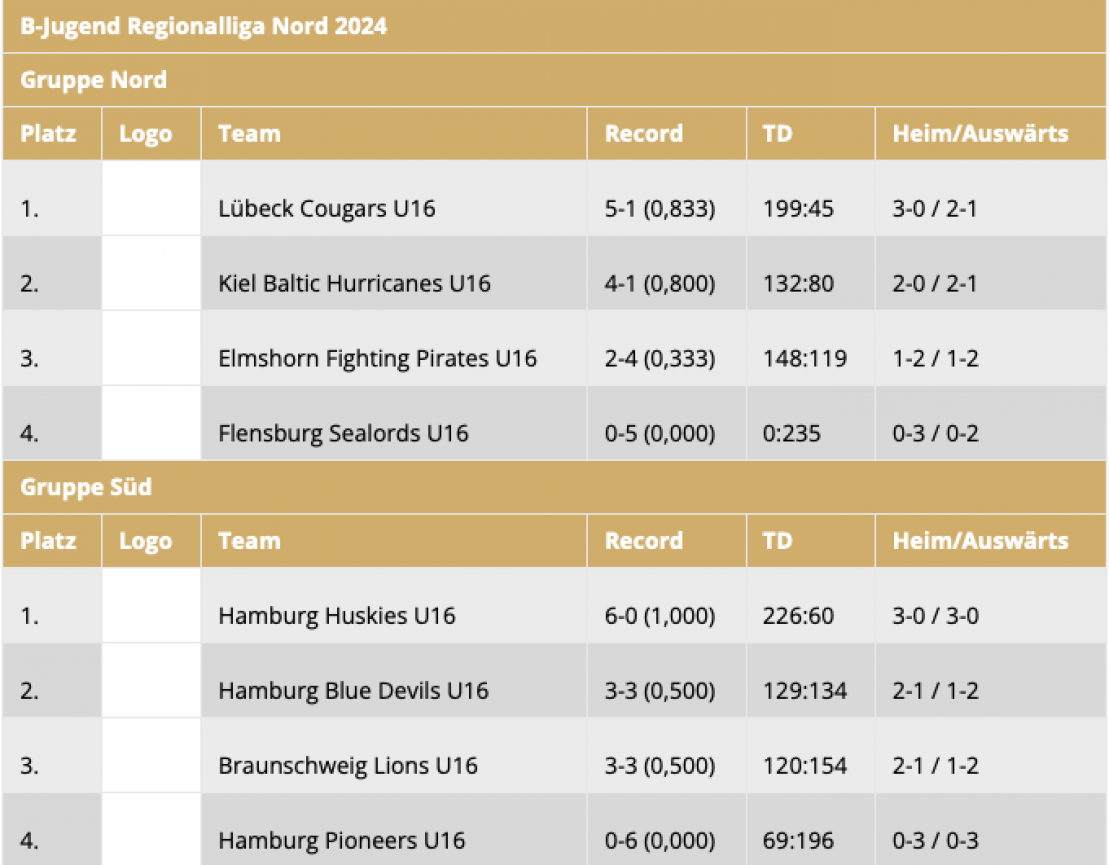The height and width of the screenshot is (865, 1109).
Task: Click Heim/Auswärts column header in Gruppe Nord
Action: (980, 134)
